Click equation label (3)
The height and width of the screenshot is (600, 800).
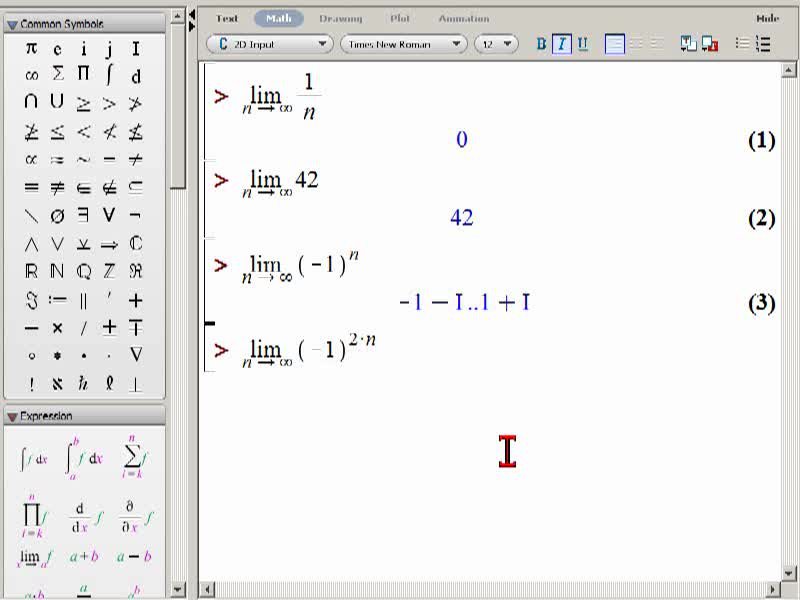[762, 303]
